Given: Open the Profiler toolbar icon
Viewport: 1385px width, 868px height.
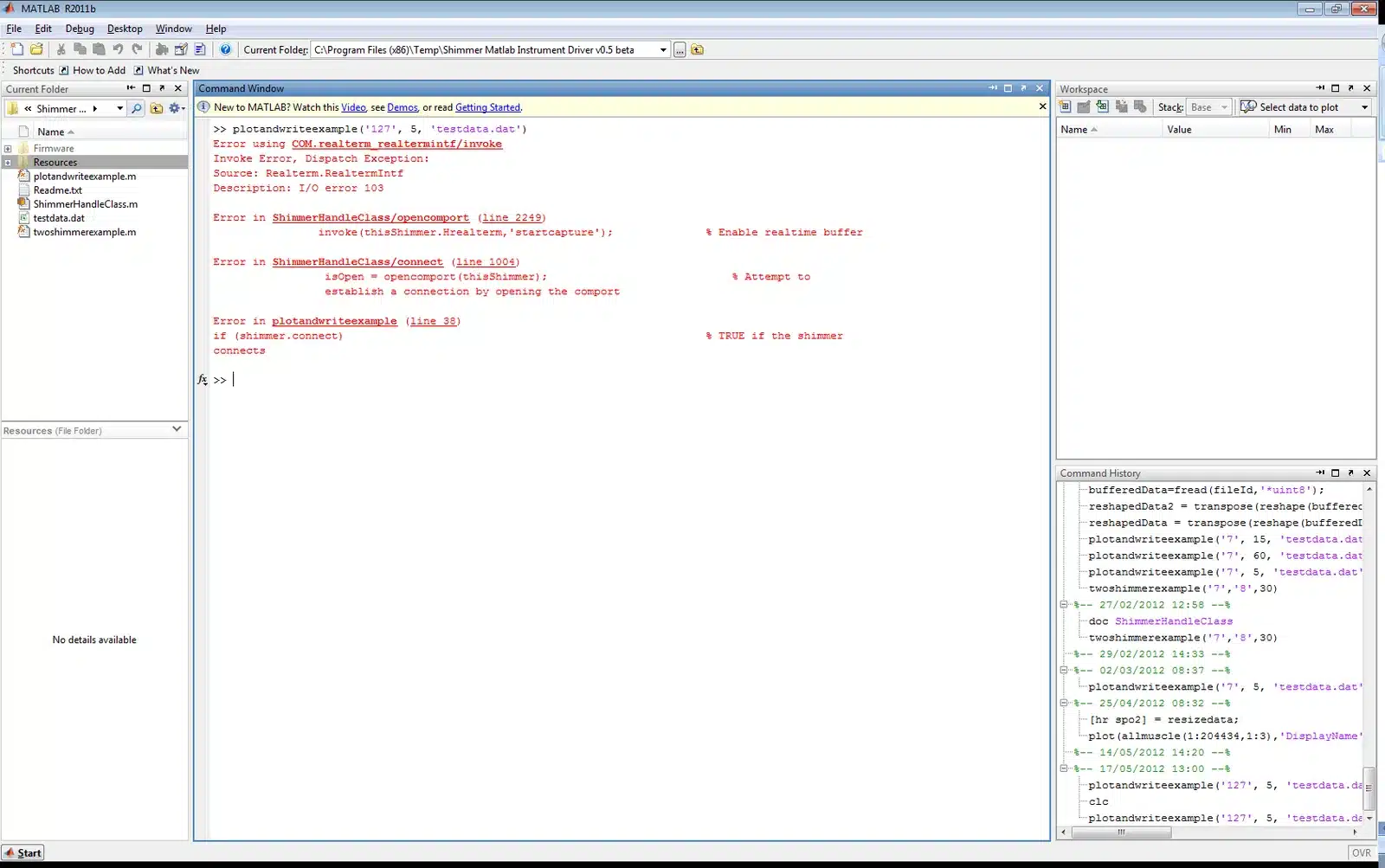Looking at the screenshot, I should point(200,49).
